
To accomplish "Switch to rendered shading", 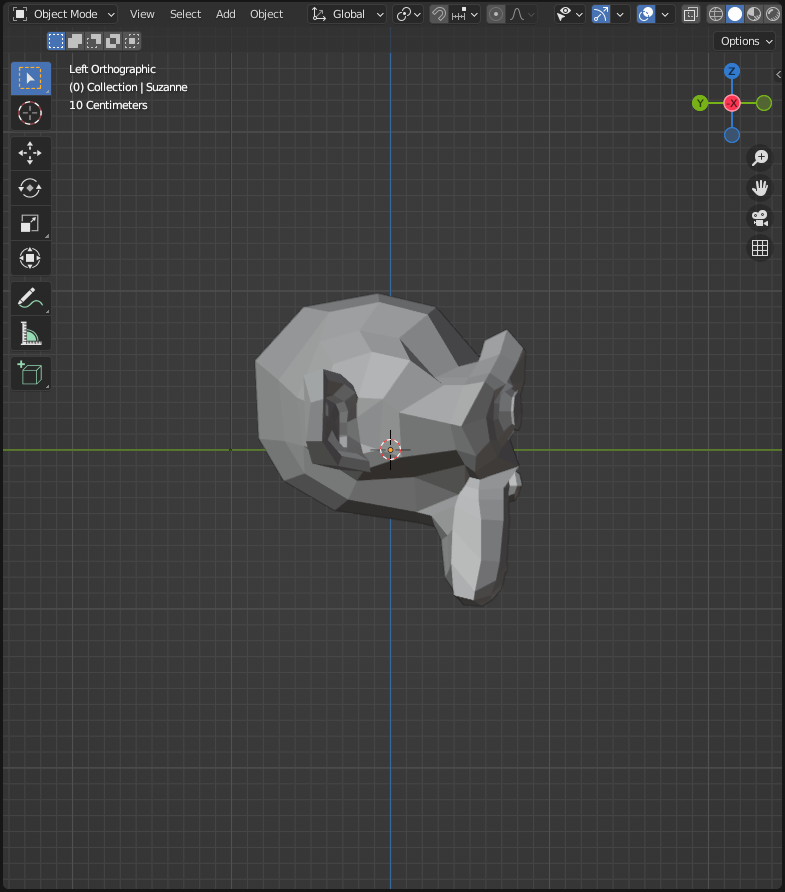I will click(773, 14).
